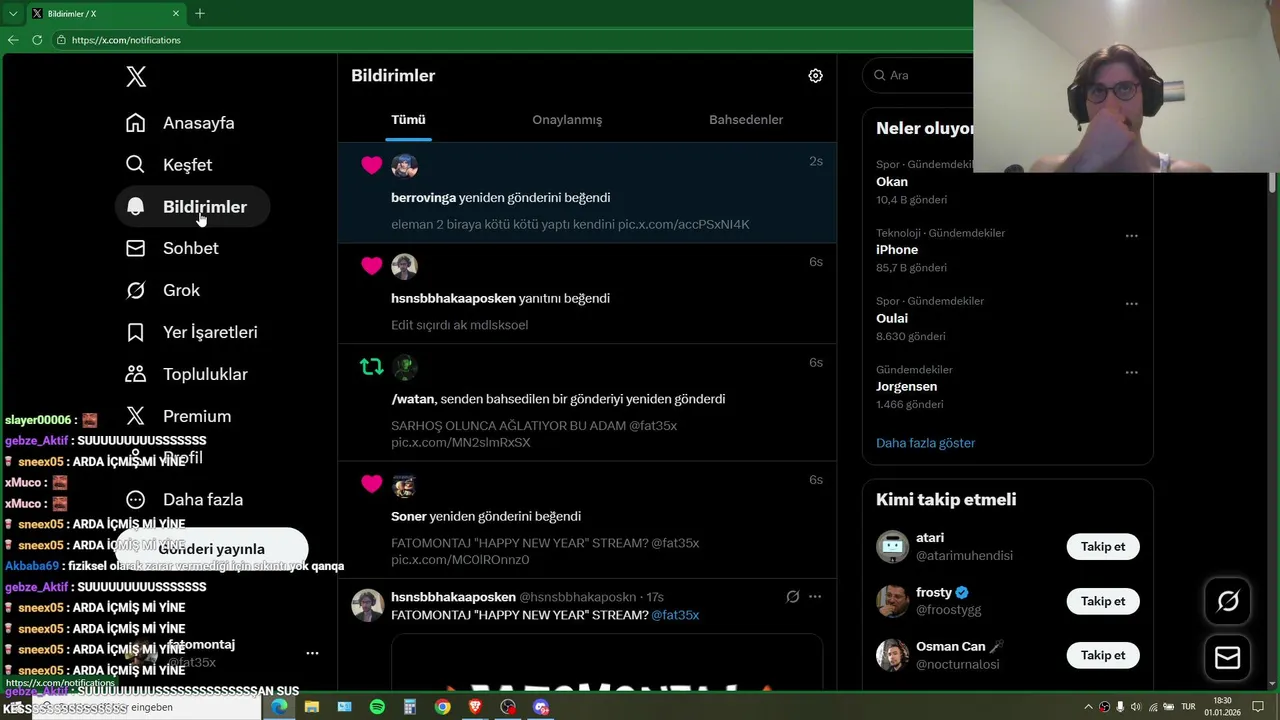Open Spotify from the taskbar
The width and height of the screenshot is (1280, 720).
click(x=377, y=707)
